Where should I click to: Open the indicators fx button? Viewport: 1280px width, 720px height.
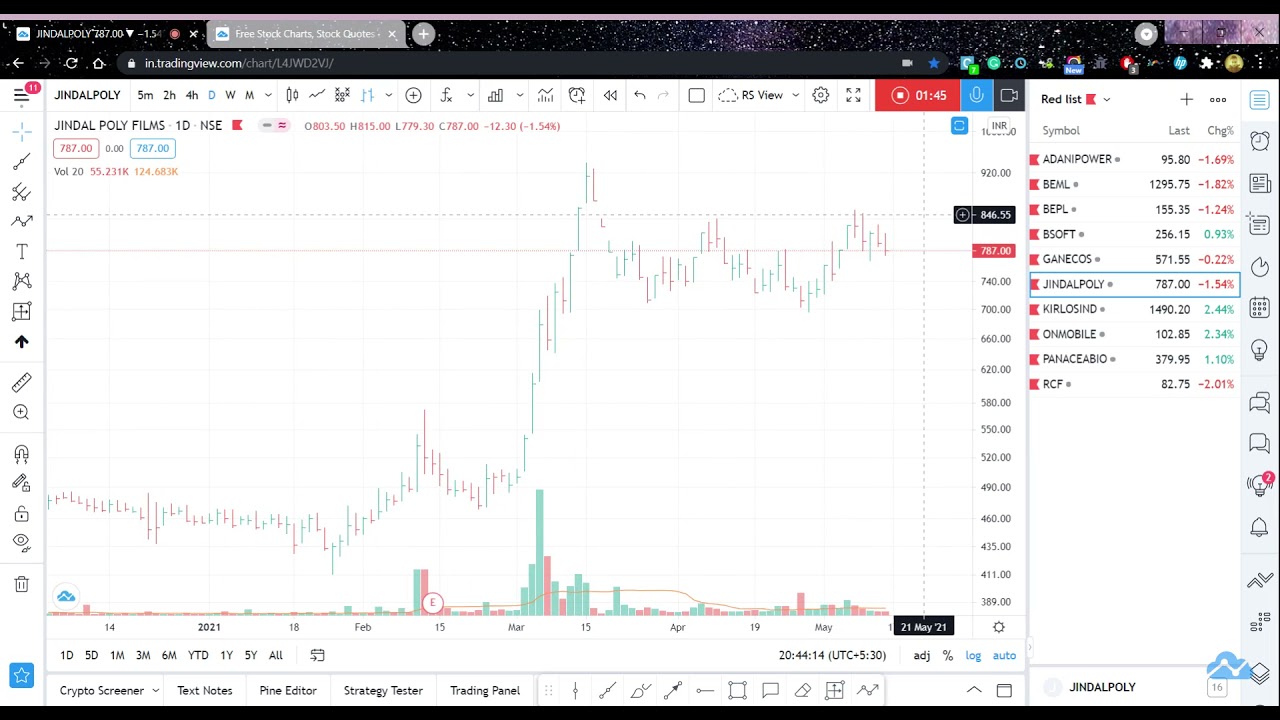click(446, 95)
